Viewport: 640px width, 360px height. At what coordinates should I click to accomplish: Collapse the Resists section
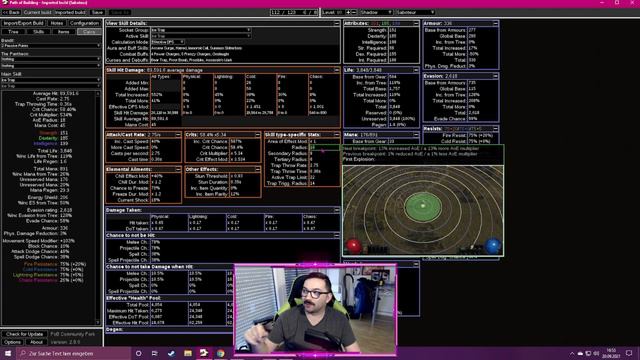495,129
